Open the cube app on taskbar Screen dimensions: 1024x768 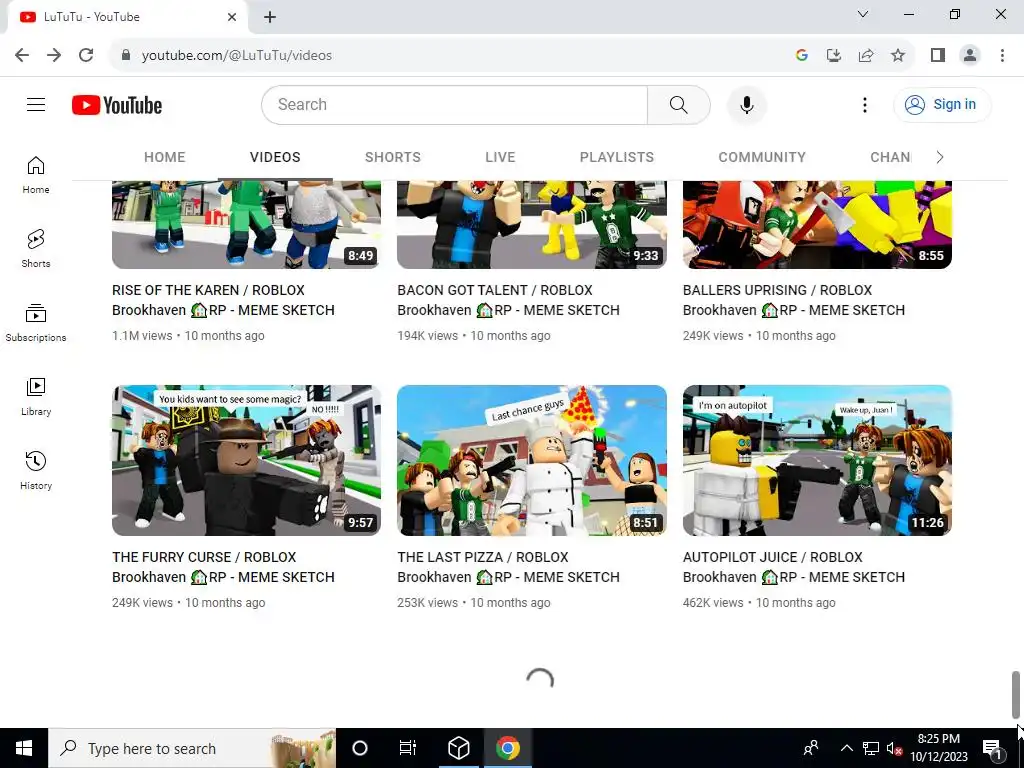coord(458,748)
